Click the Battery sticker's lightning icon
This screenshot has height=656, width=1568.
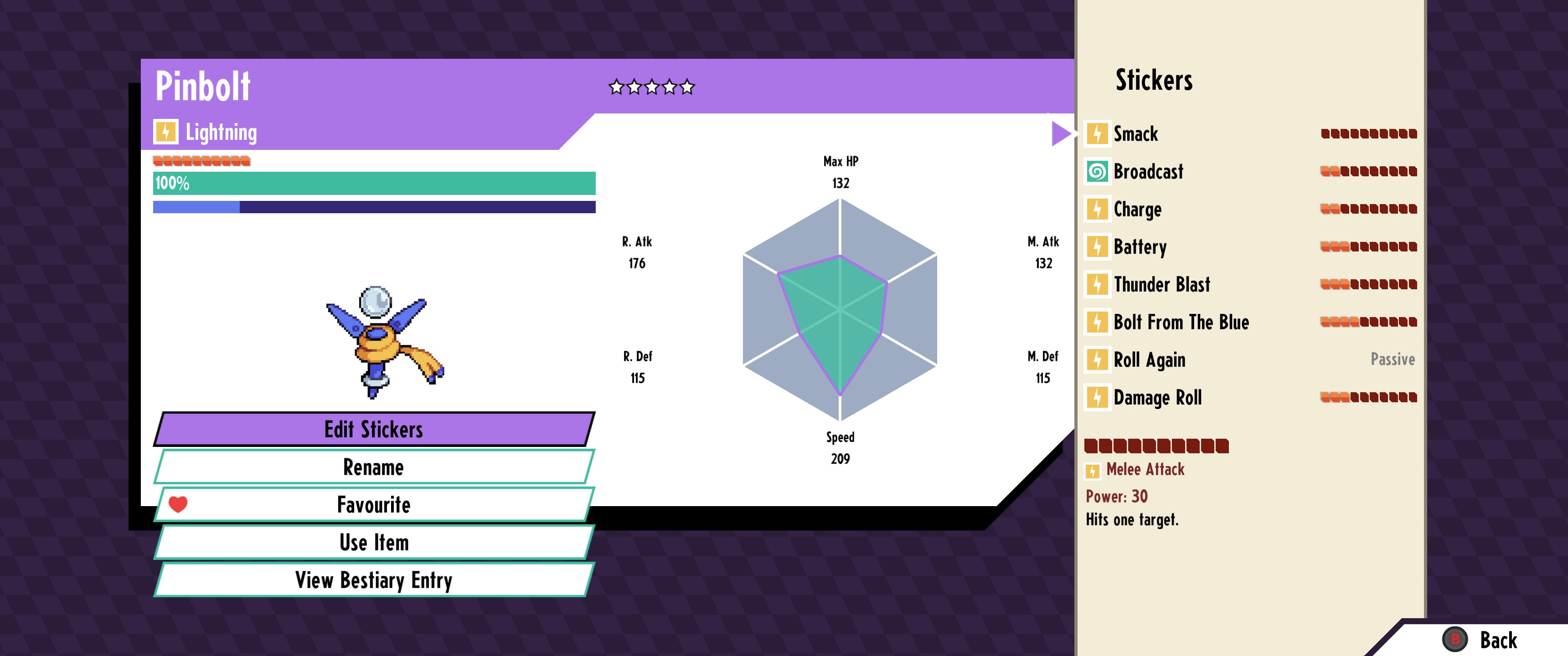tap(1097, 247)
